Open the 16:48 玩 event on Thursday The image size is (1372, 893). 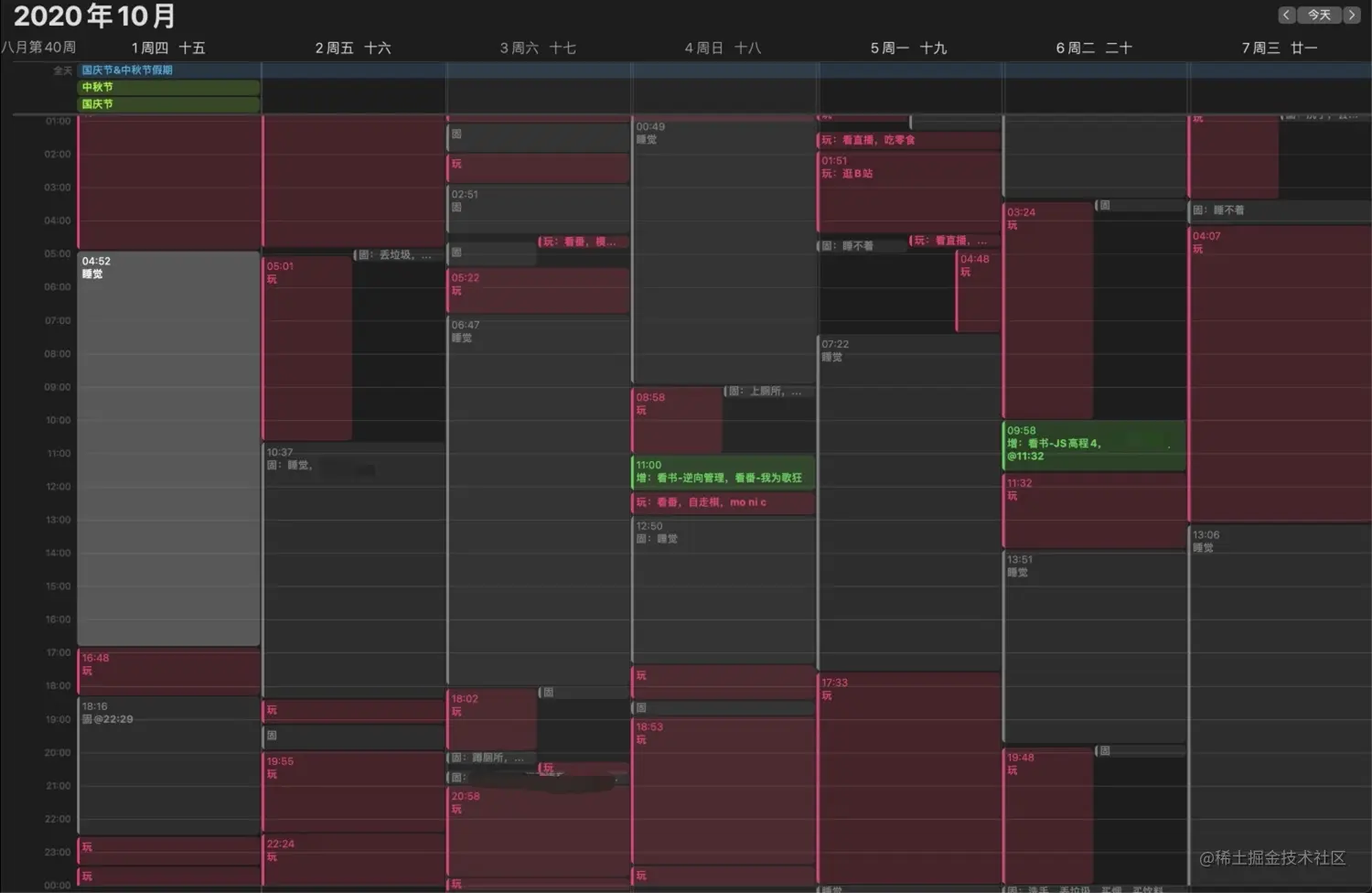(169, 672)
